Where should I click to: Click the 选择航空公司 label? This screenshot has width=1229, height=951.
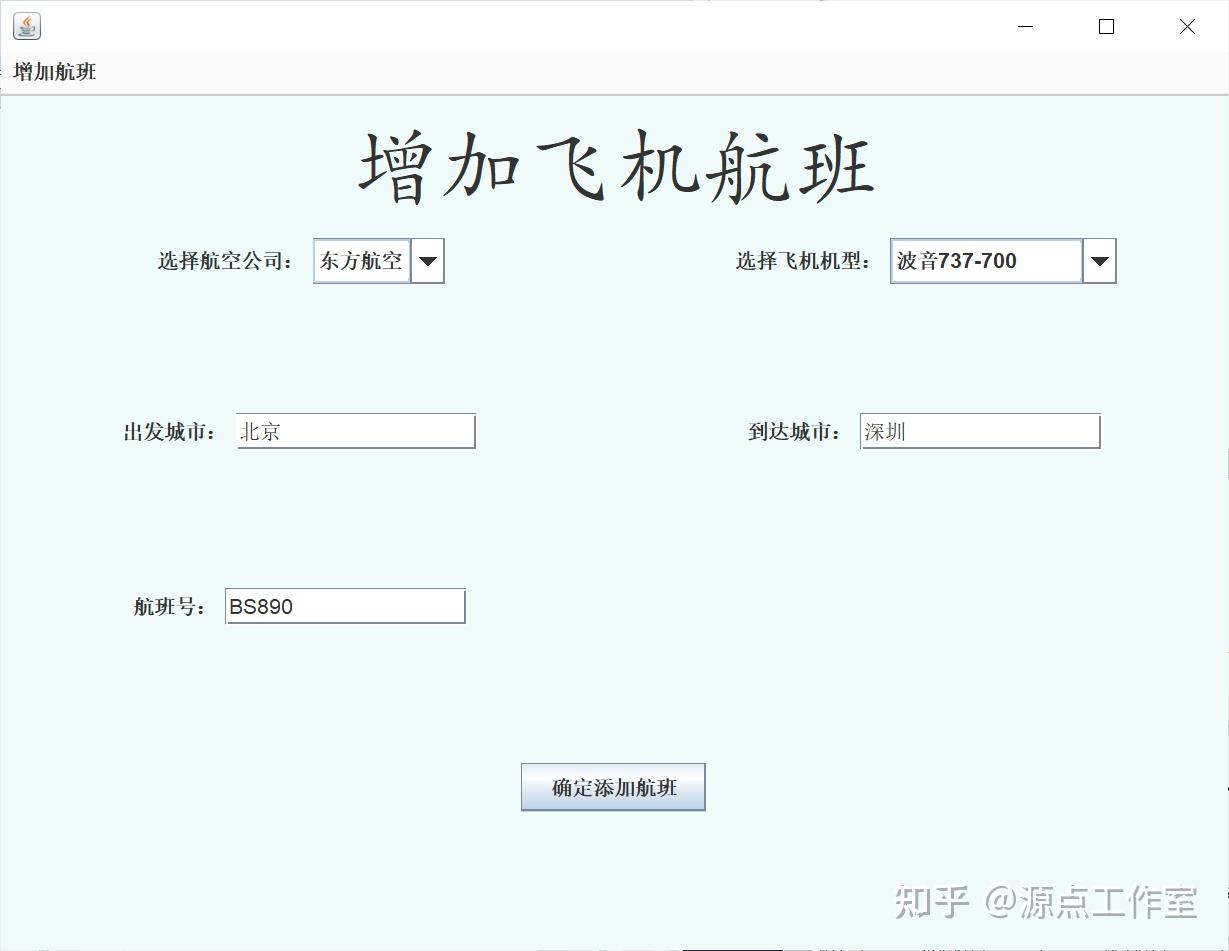(226, 261)
